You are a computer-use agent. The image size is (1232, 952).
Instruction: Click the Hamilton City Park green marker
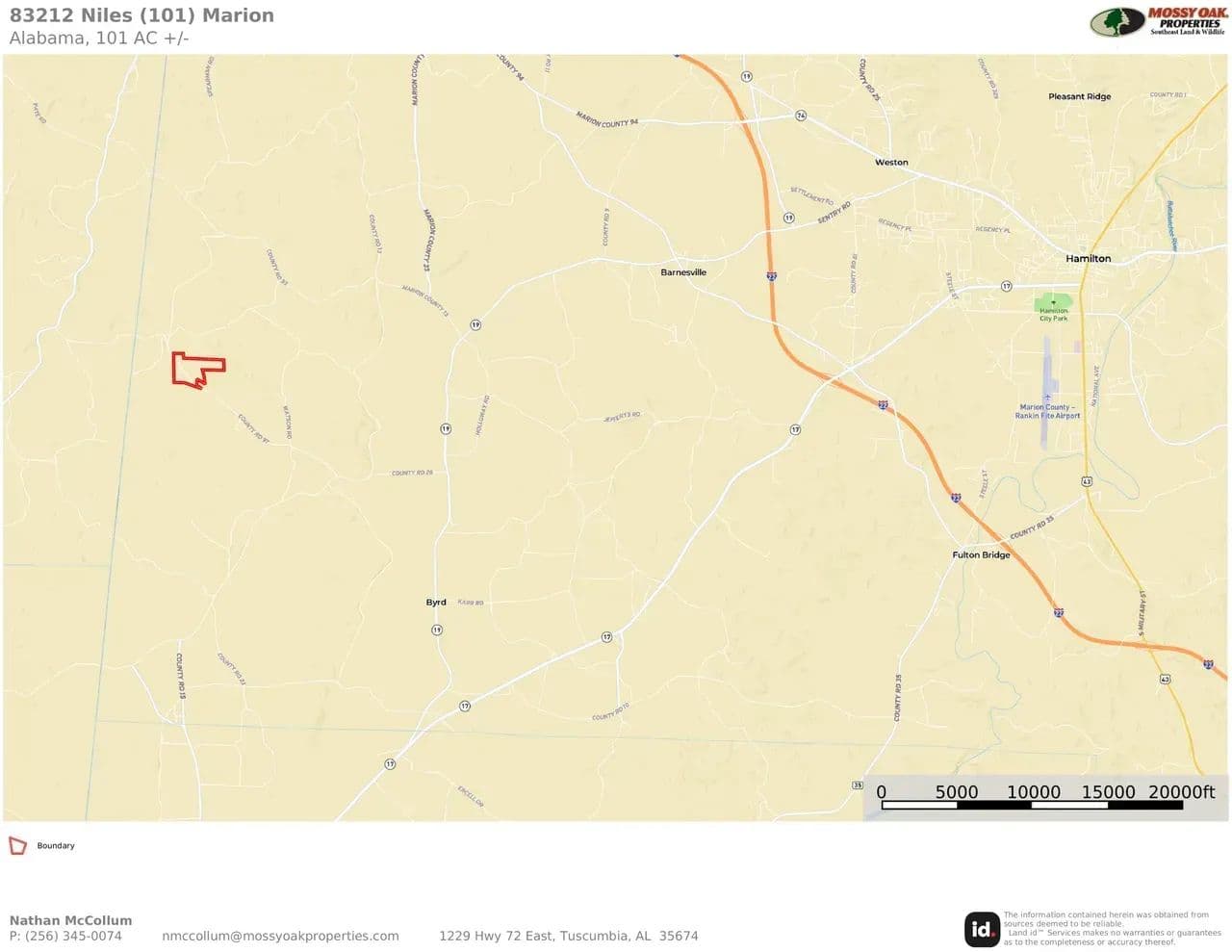click(1053, 303)
